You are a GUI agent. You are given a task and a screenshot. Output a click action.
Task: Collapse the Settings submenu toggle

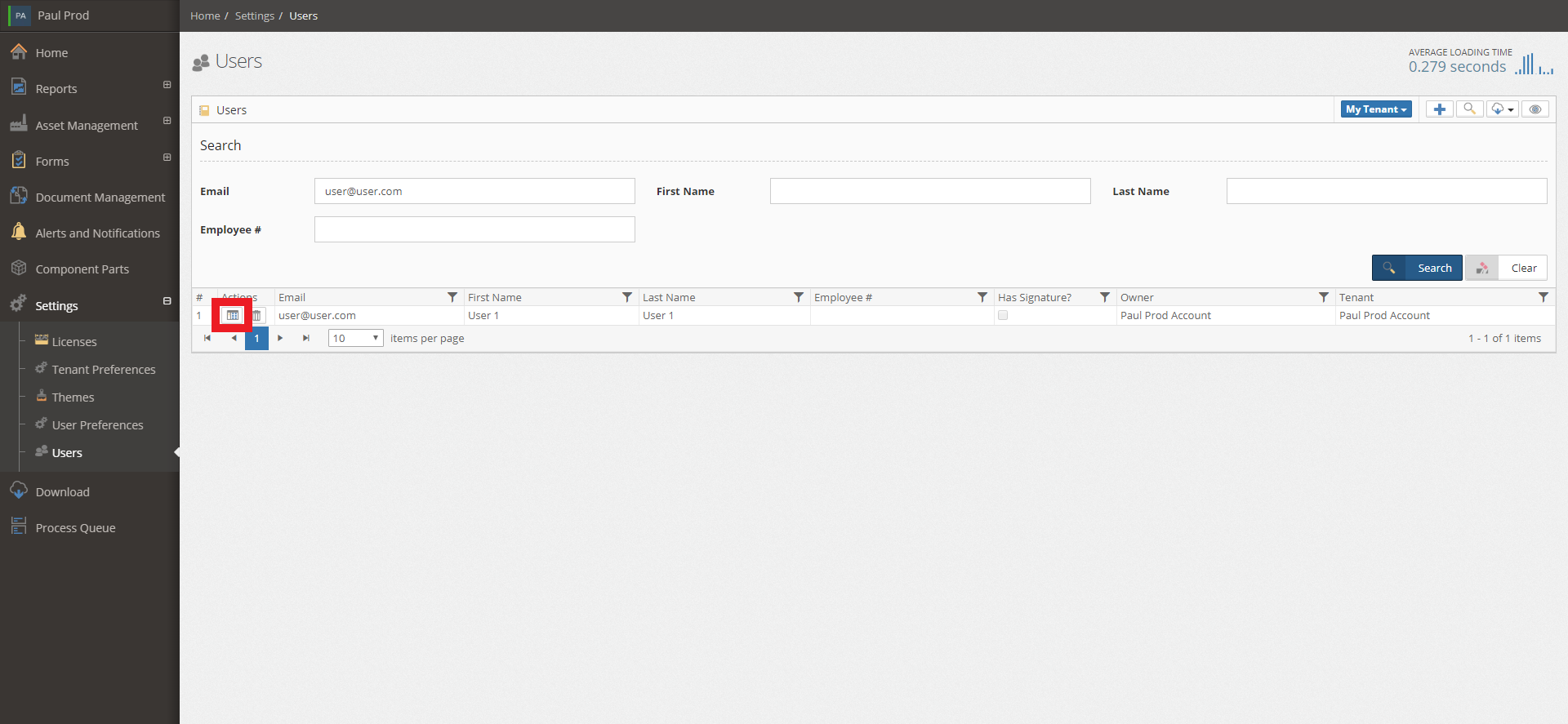pyautogui.click(x=167, y=301)
